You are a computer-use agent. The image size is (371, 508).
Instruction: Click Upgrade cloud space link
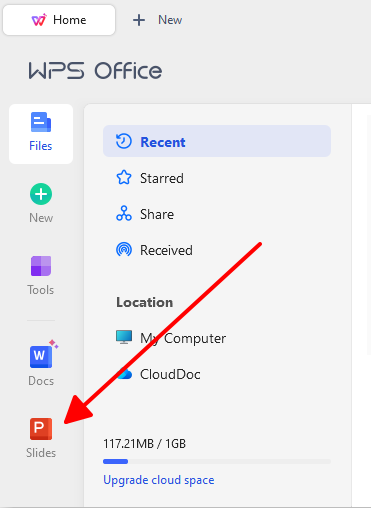pos(159,480)
